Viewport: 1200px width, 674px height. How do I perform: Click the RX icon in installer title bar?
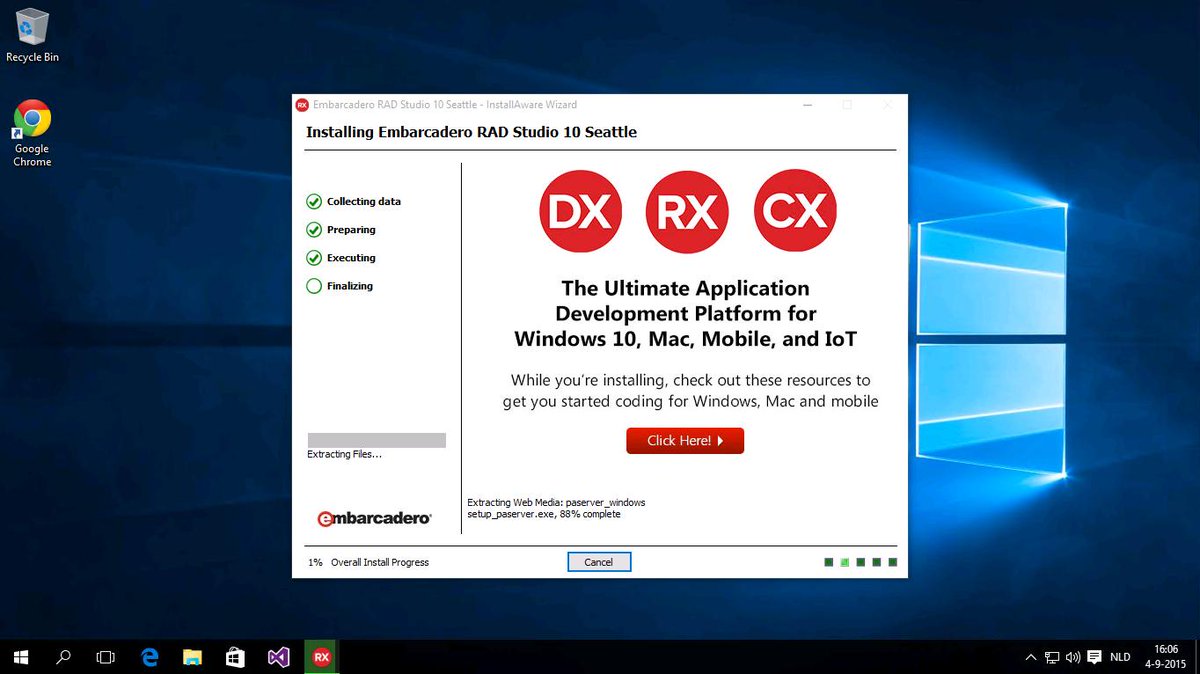pos(302,104)
